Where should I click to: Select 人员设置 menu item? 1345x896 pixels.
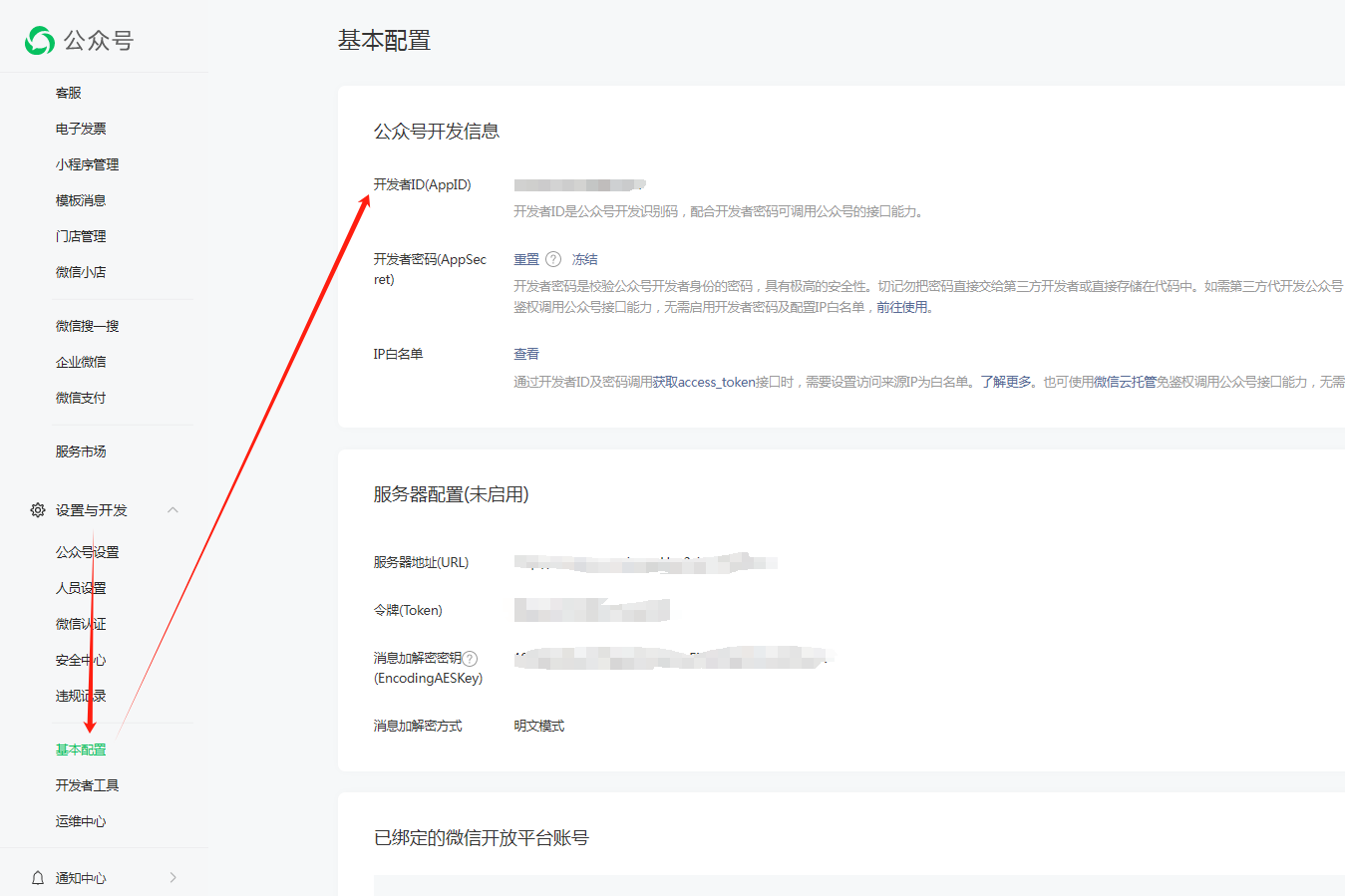[81, 588]
